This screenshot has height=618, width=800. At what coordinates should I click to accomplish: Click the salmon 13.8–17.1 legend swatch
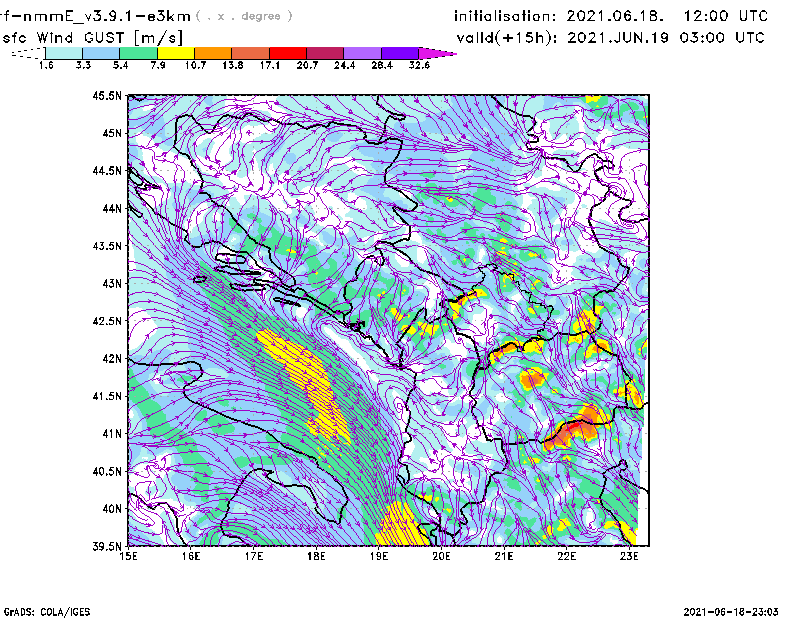(251, 53)
